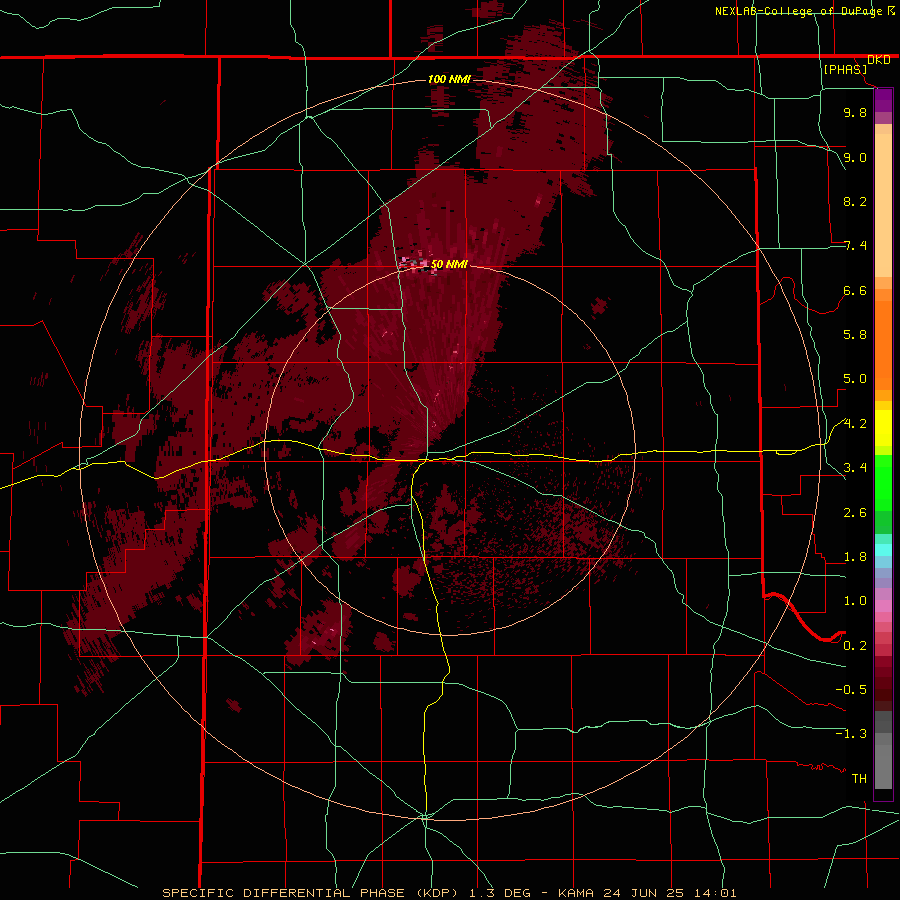
Task: Click the NEXLAB-College of DuPage credit text
Action: pos(798,11)
